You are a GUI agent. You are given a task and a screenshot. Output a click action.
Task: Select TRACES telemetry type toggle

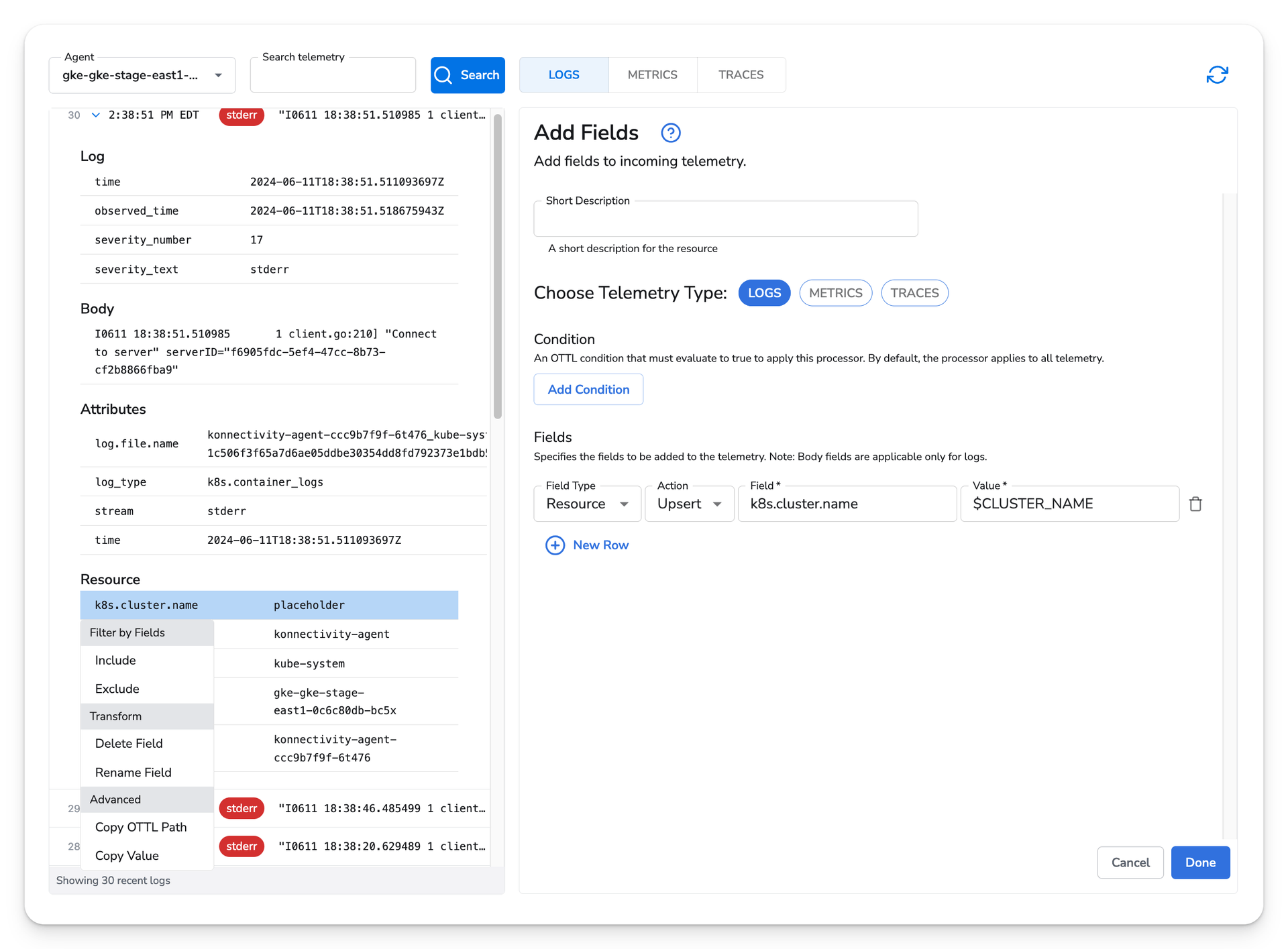point(914,292)
